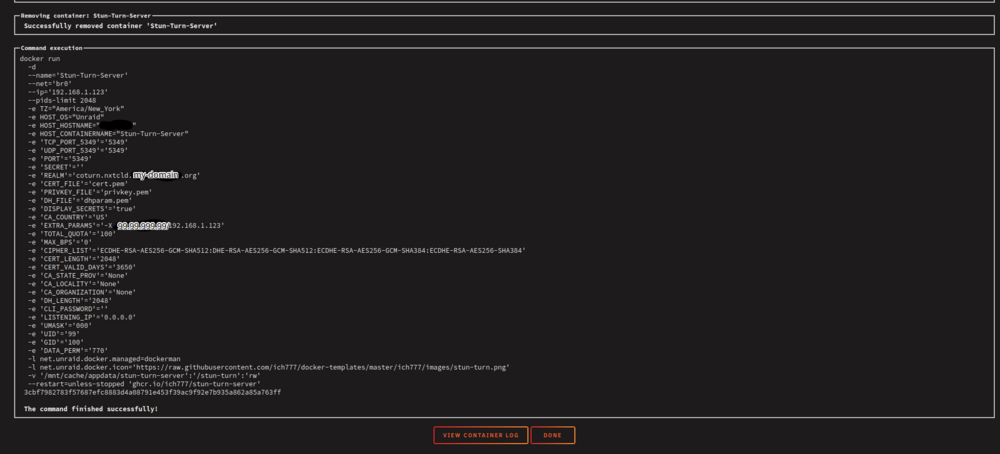Click the 'LISTENING_IP'='0.0.0.0' line
The height and width of the screenshot is (454, 1000).
(x=82, y=316)
